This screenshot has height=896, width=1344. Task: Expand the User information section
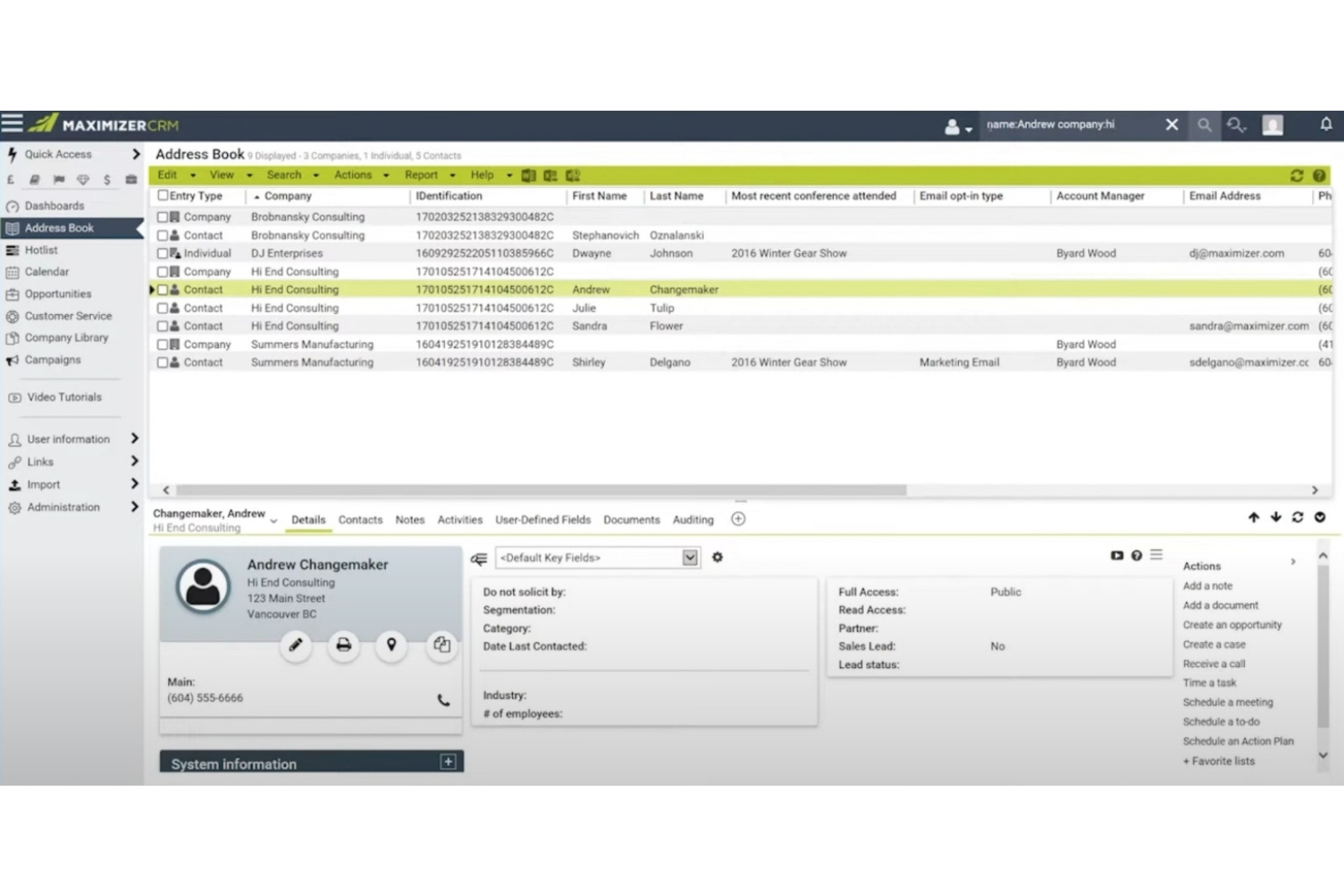click(134, 438)
